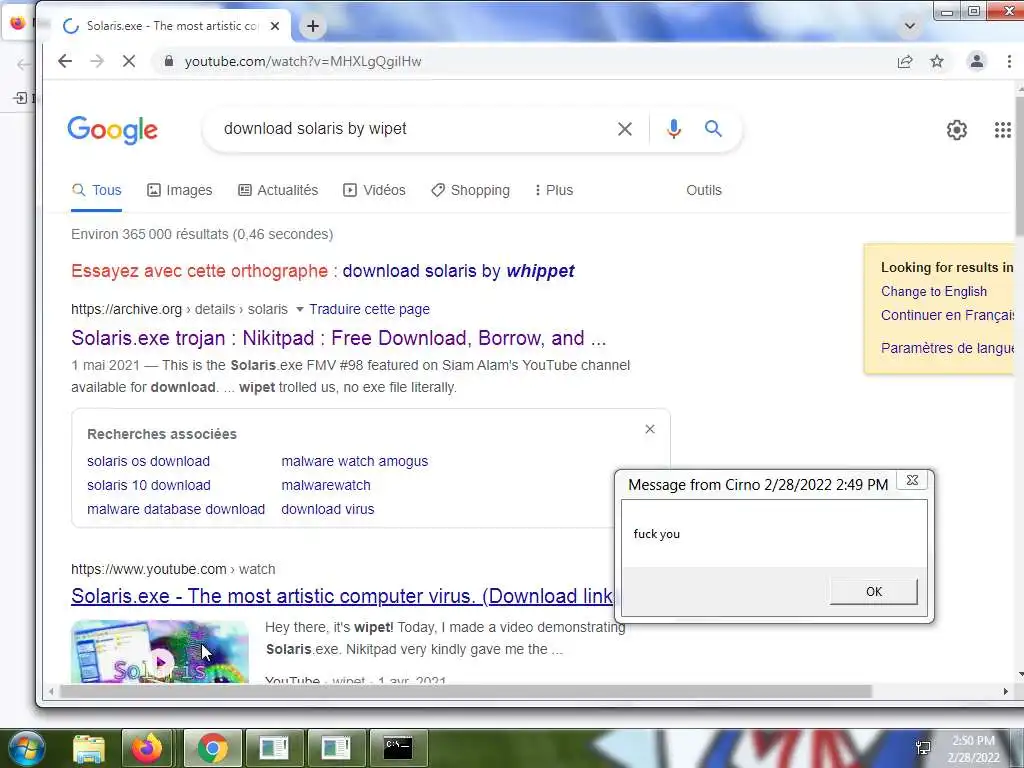Click 'malware watch amogus' related search
The image size is (1024, 768).
355,461
